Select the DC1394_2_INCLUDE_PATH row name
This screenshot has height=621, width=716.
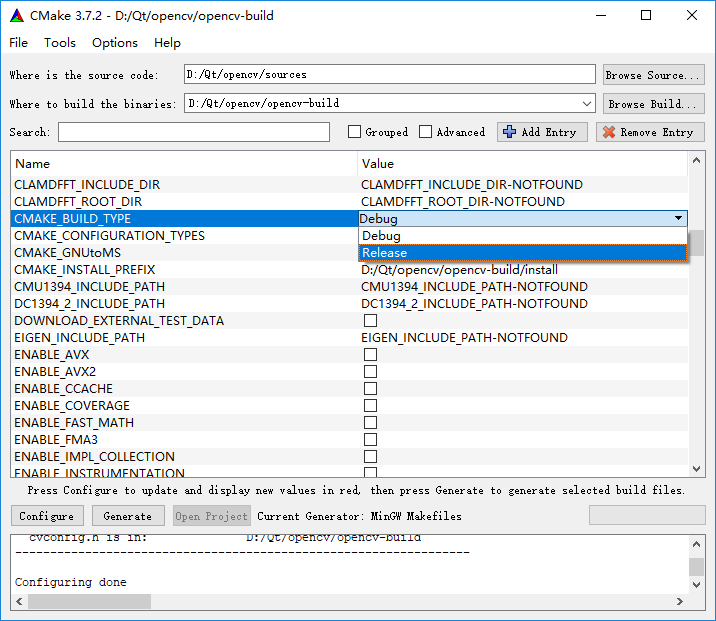pyautogui.click(x=90, y=303)
